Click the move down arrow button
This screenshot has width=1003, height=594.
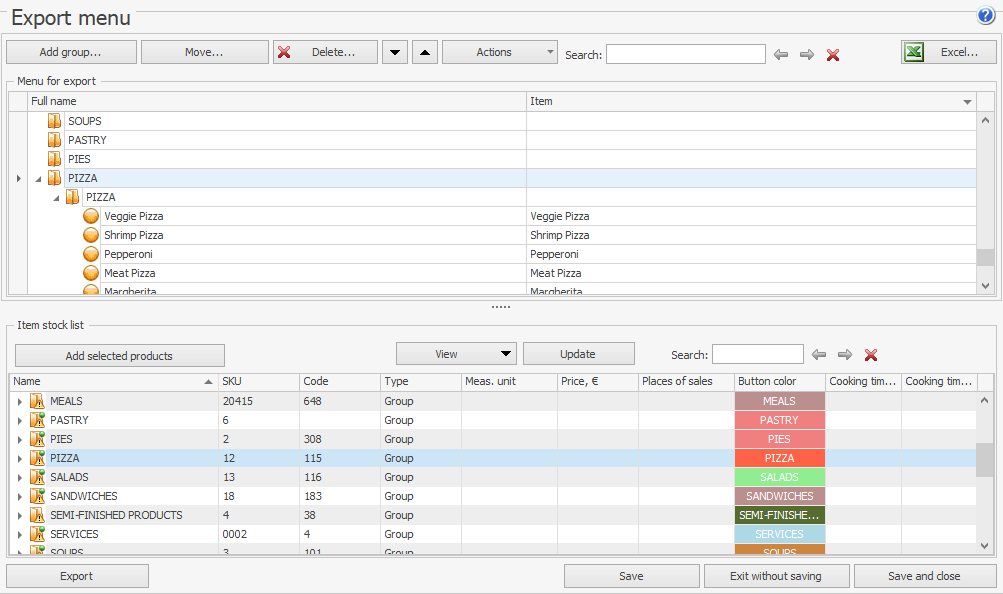pyautogui.click(x=395, y=53)
